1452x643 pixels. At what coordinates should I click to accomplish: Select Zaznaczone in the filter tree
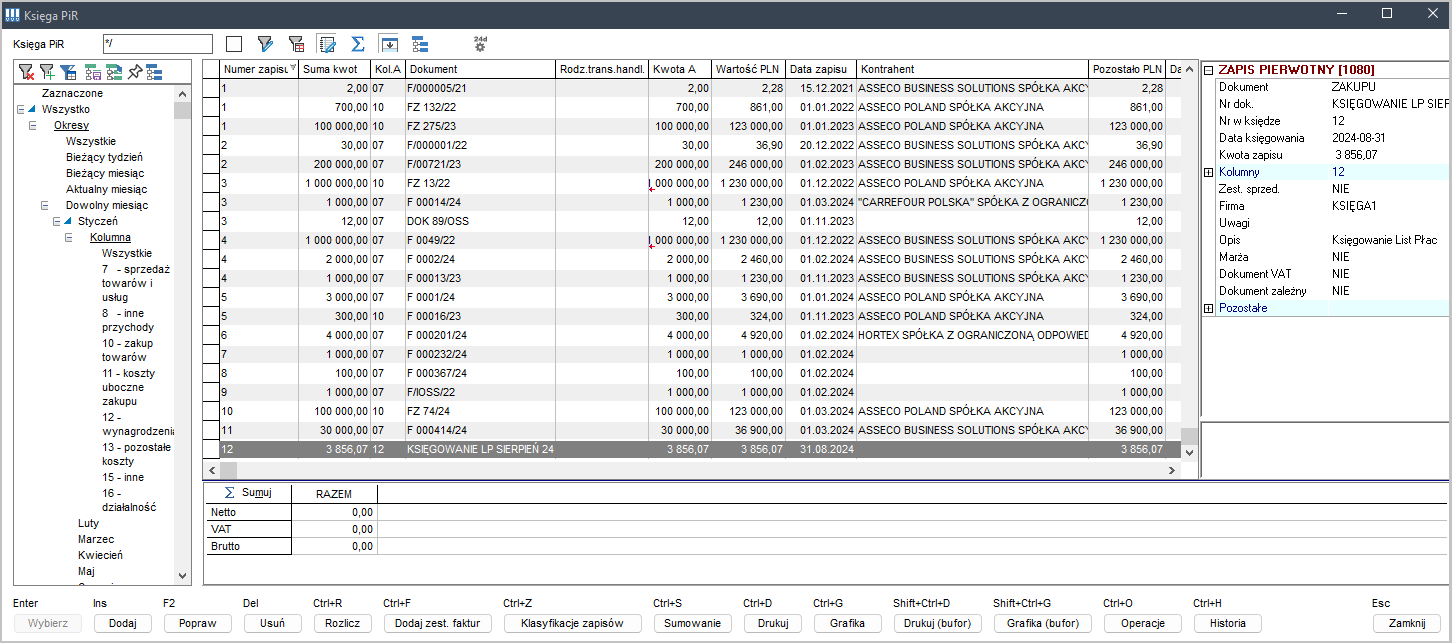click(x=72, y=93)
